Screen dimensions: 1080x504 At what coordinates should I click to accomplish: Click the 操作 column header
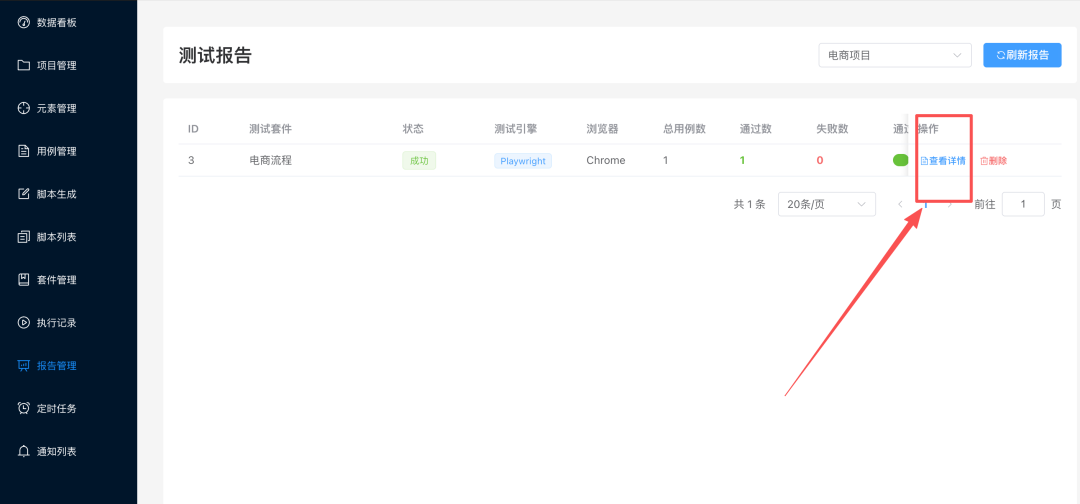(928, 129)
